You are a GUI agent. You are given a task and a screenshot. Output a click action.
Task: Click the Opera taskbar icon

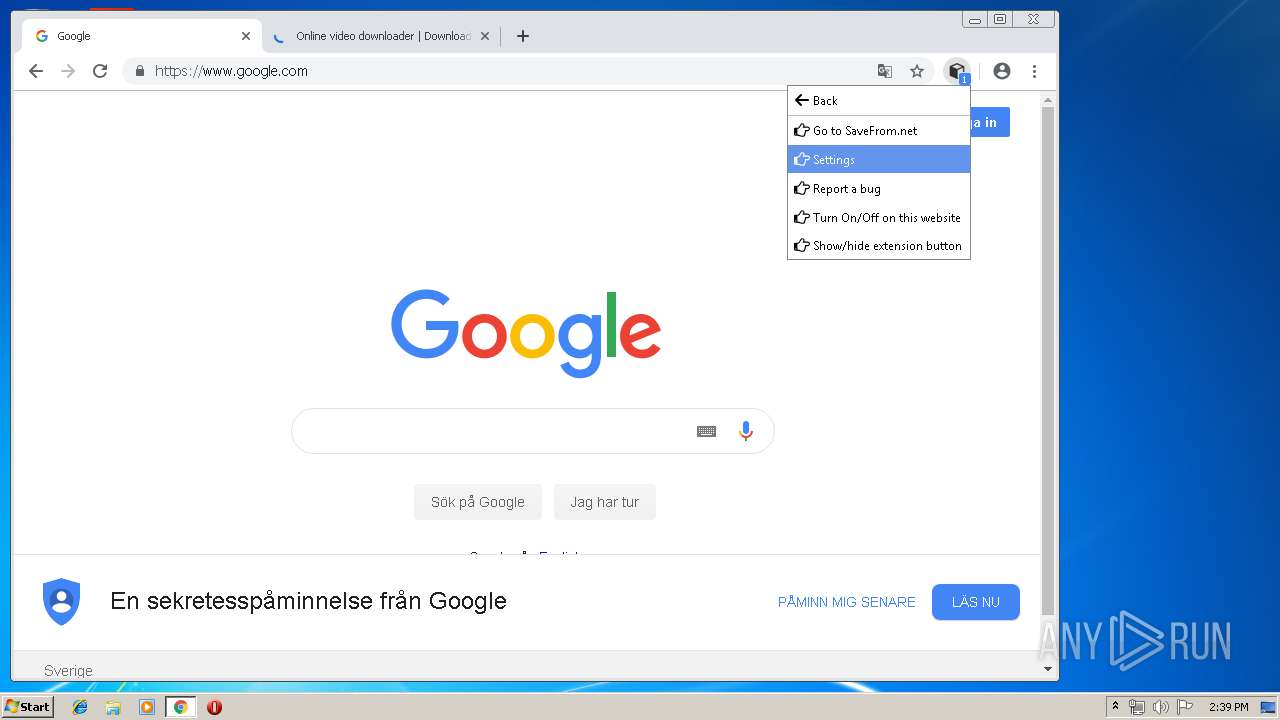[214, 707]
